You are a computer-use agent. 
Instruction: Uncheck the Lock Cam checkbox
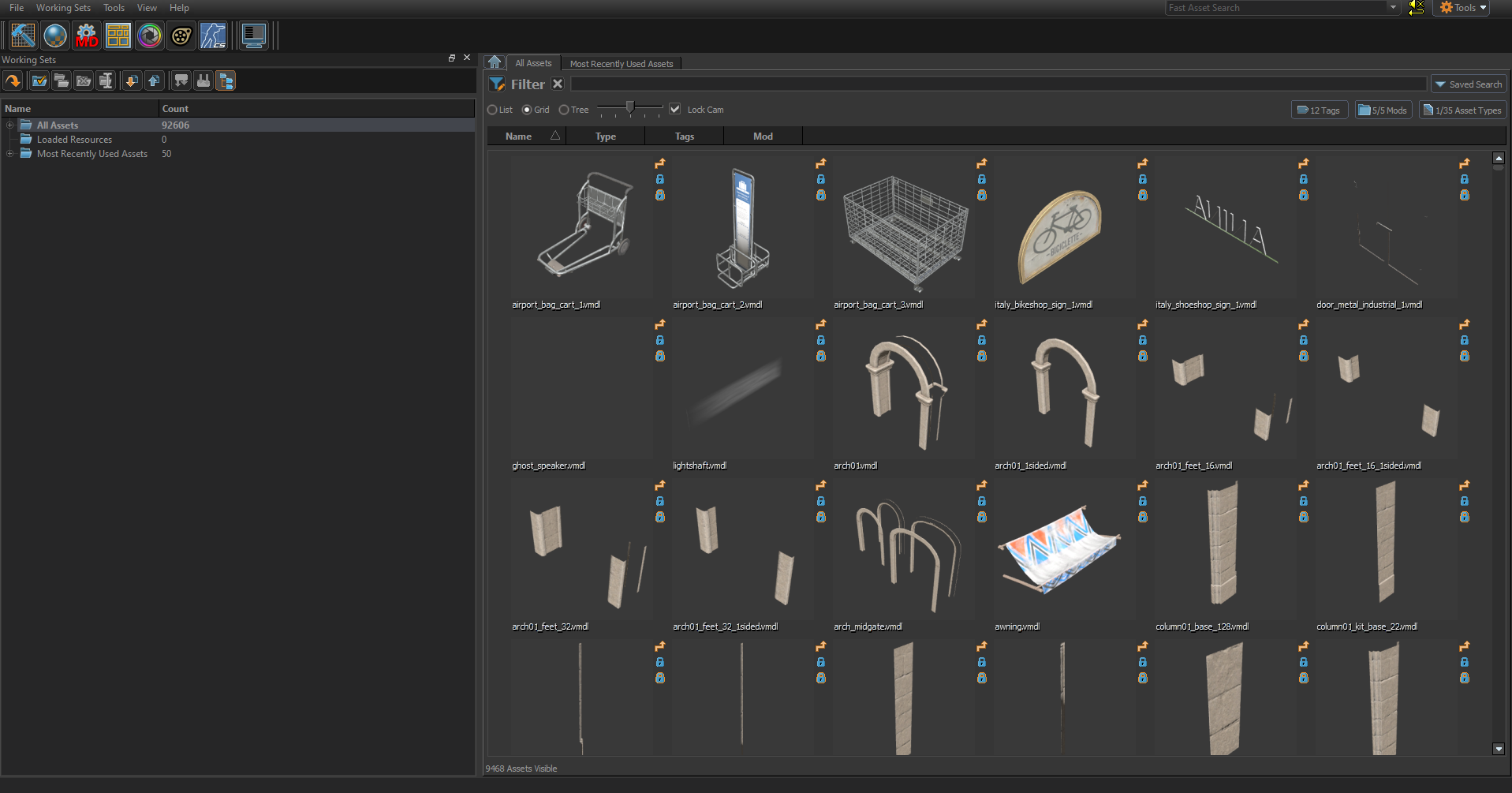click(675, 109)
